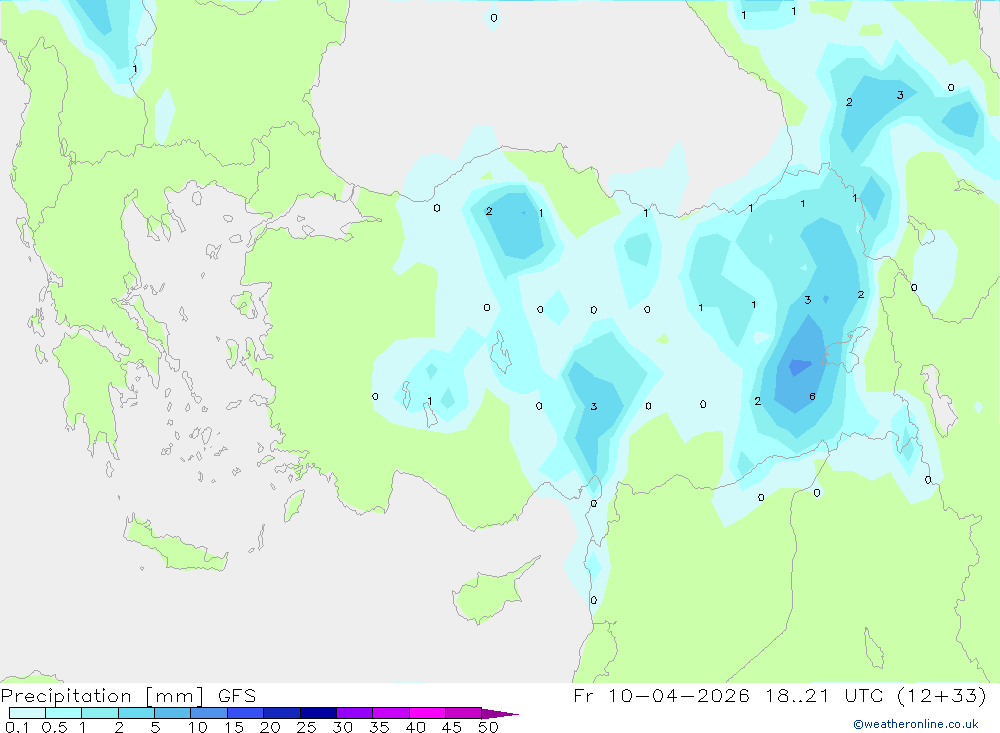Select the legend swatch between 0.5 and 1
Viewport: 1000px width, 733px height.
64,713
